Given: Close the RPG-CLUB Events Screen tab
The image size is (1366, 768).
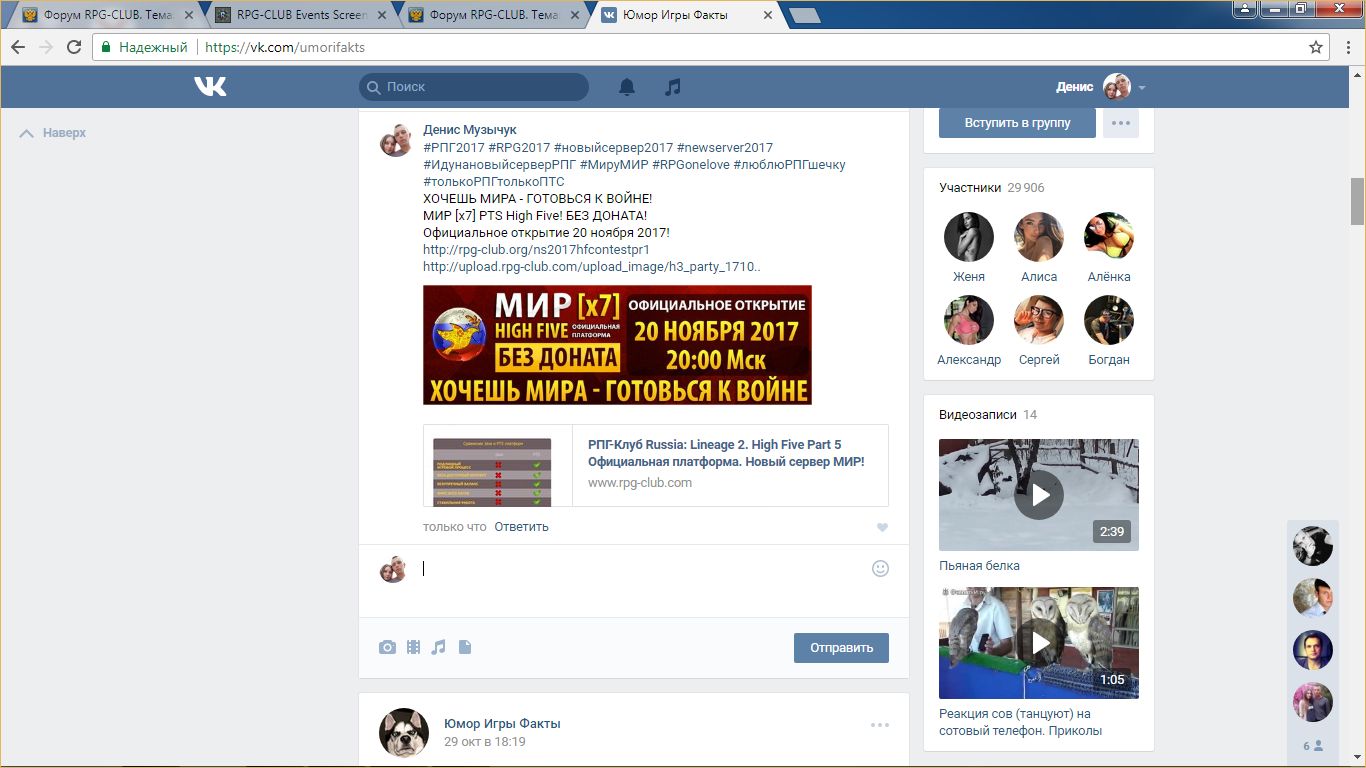Looking at the screenshot, I should tap(381, 15).
